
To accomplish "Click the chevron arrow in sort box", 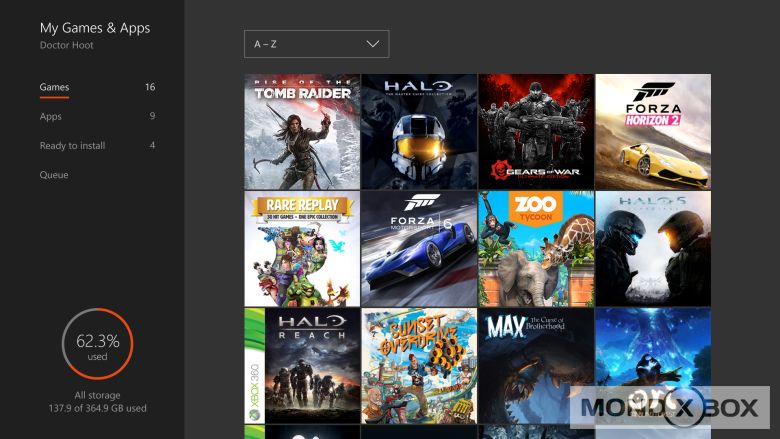I will click(373, 44).
